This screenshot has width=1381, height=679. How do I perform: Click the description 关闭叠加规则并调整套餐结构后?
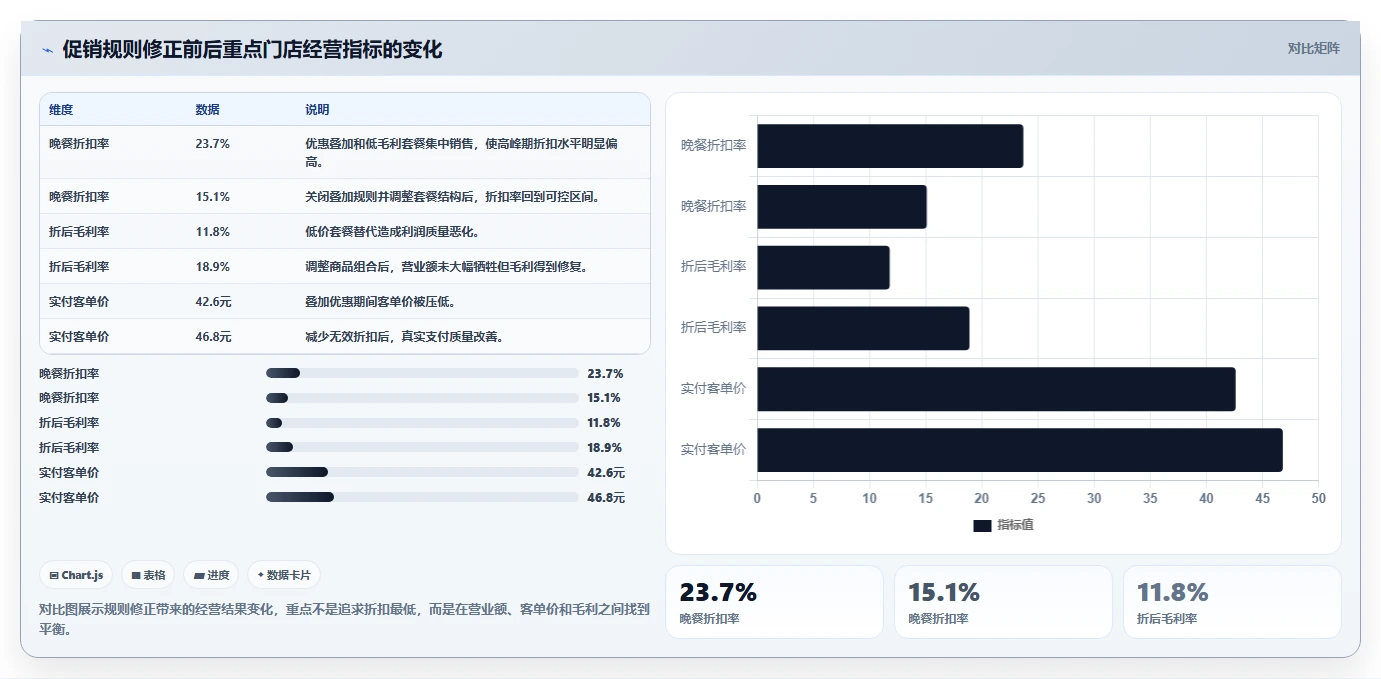click(x=453, y=197)
